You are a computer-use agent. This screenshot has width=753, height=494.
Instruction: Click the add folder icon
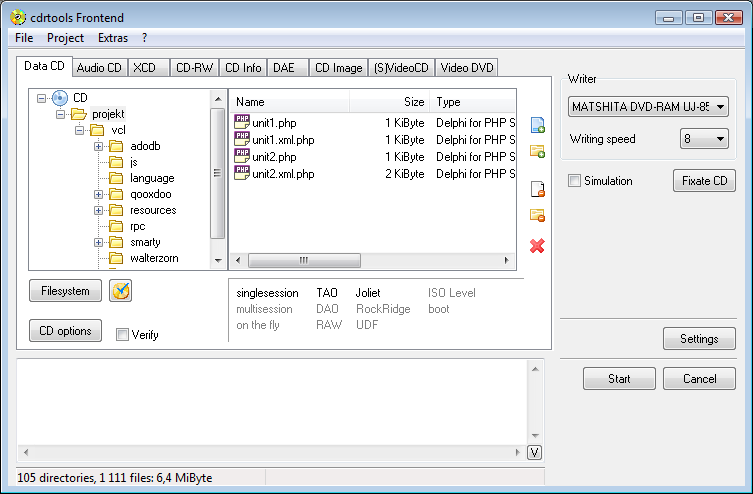click(537, 152)
